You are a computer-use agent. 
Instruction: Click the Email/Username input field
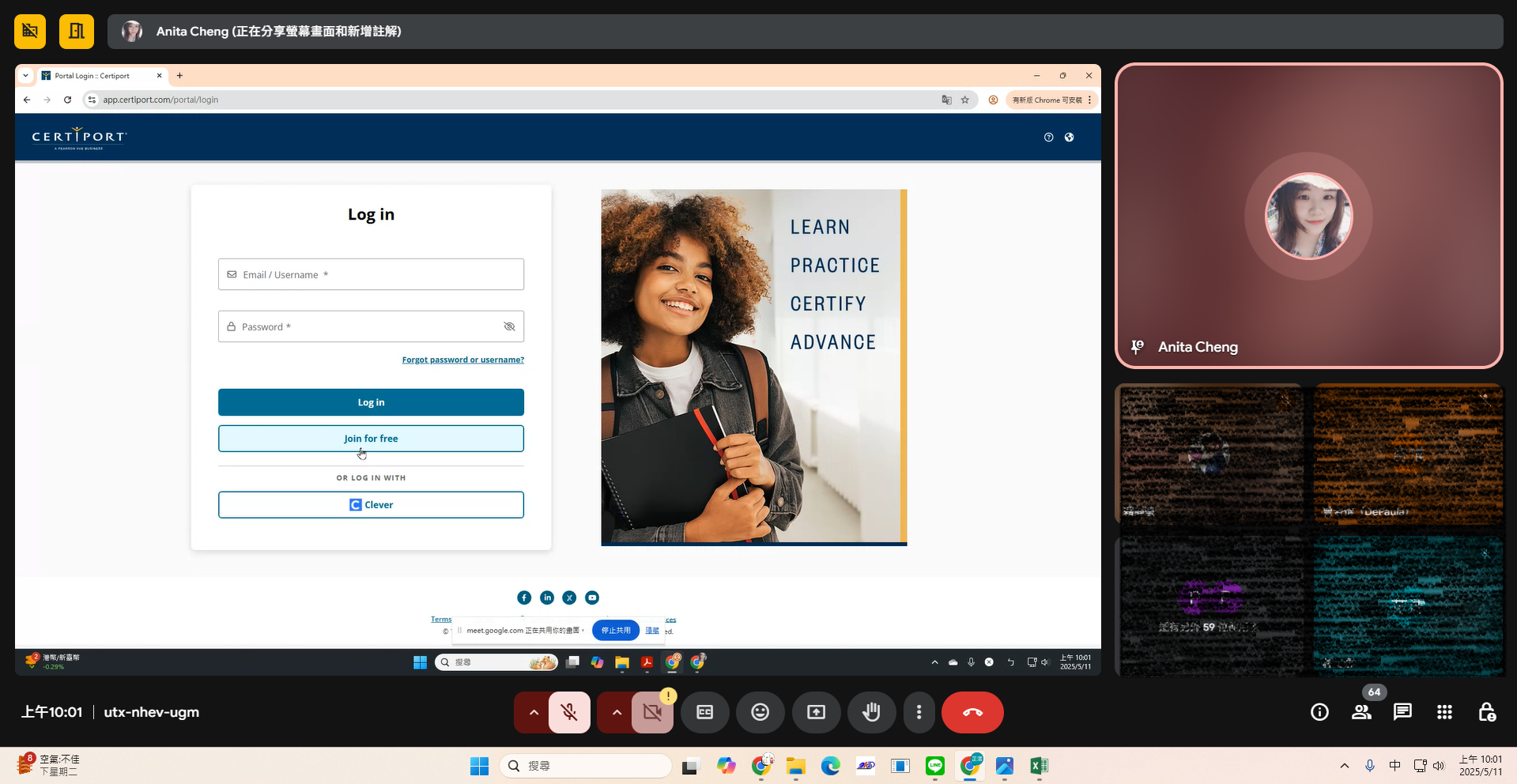click(x=371, y=274)
